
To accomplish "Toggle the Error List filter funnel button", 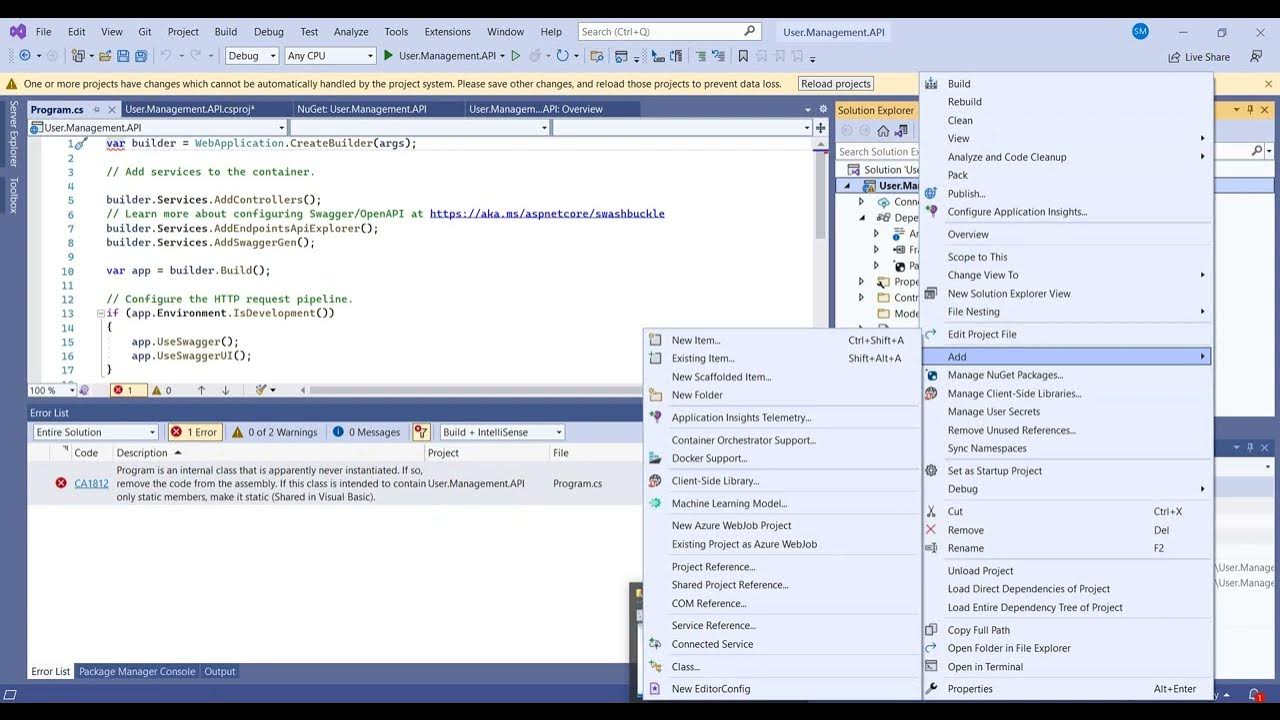I will click(421, 432).
